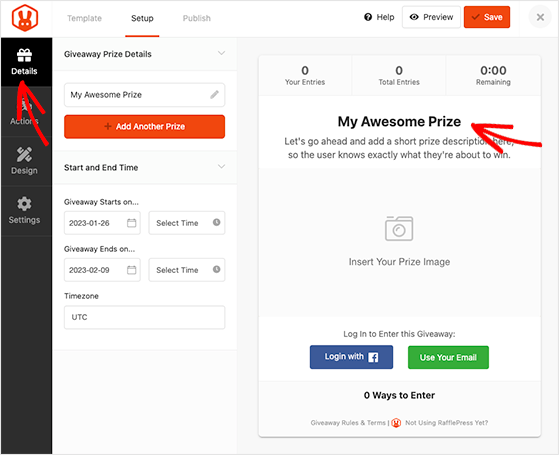Click the orange Save button
This screenshot has width=559, height=455.
point(487,17)
